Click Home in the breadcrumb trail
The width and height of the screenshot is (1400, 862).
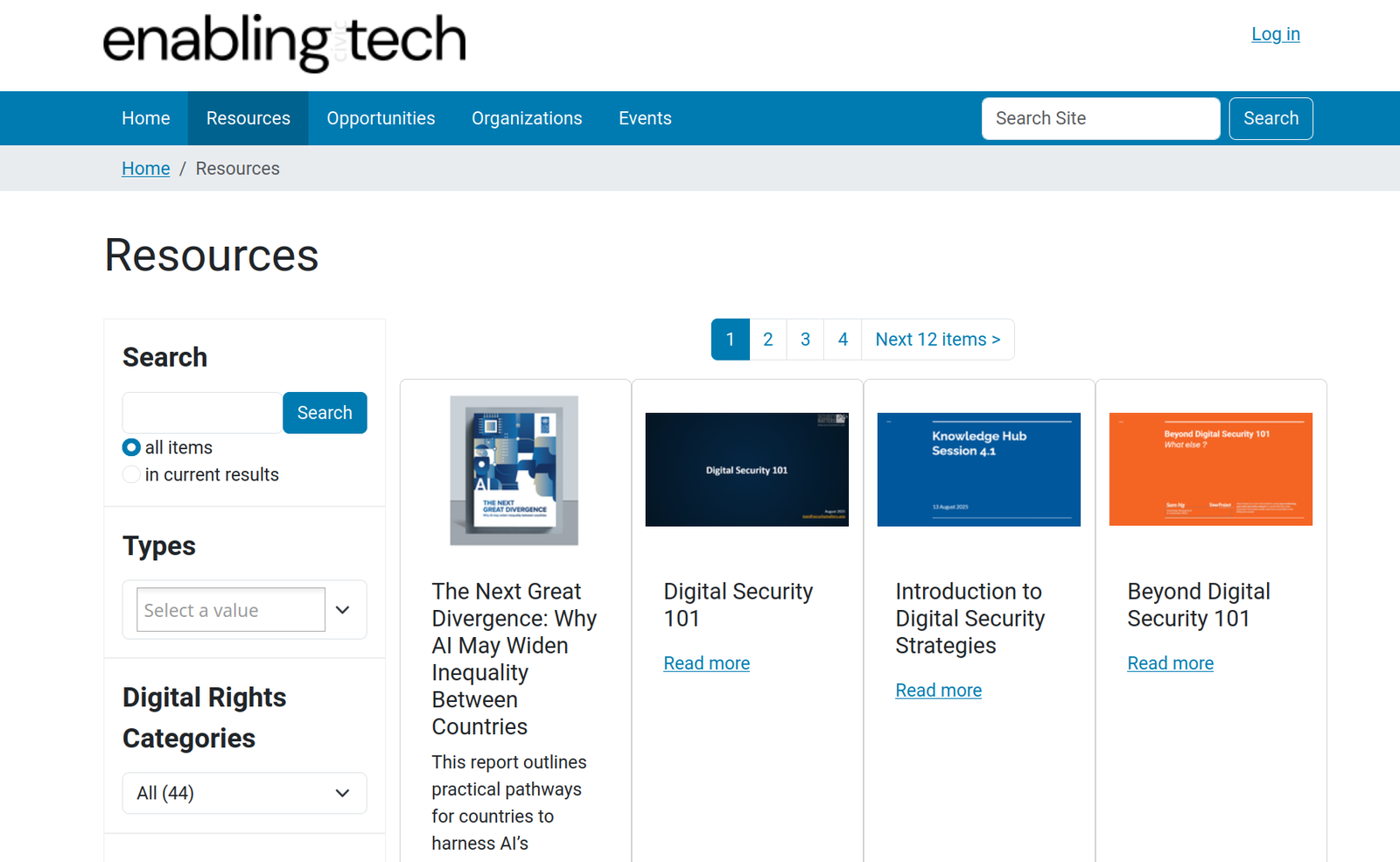145,168
